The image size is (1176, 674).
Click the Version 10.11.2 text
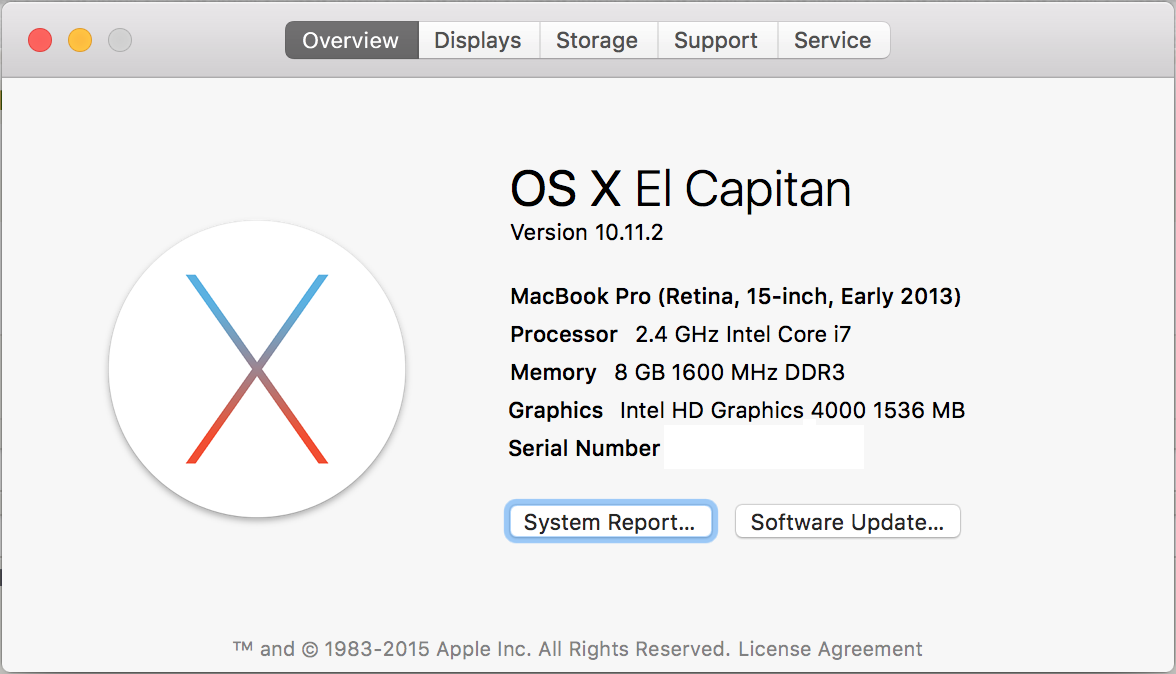click(587, 233)
